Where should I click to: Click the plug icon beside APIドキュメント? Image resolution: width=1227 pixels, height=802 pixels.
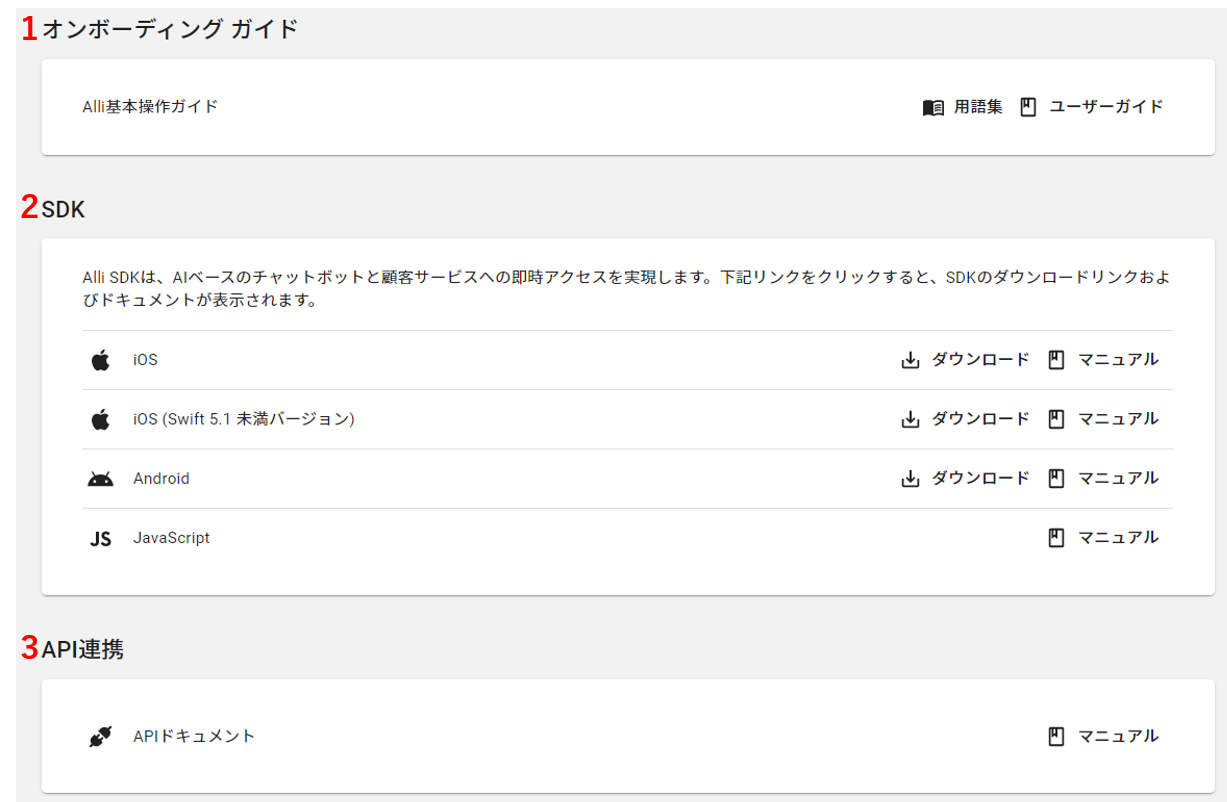100,737
